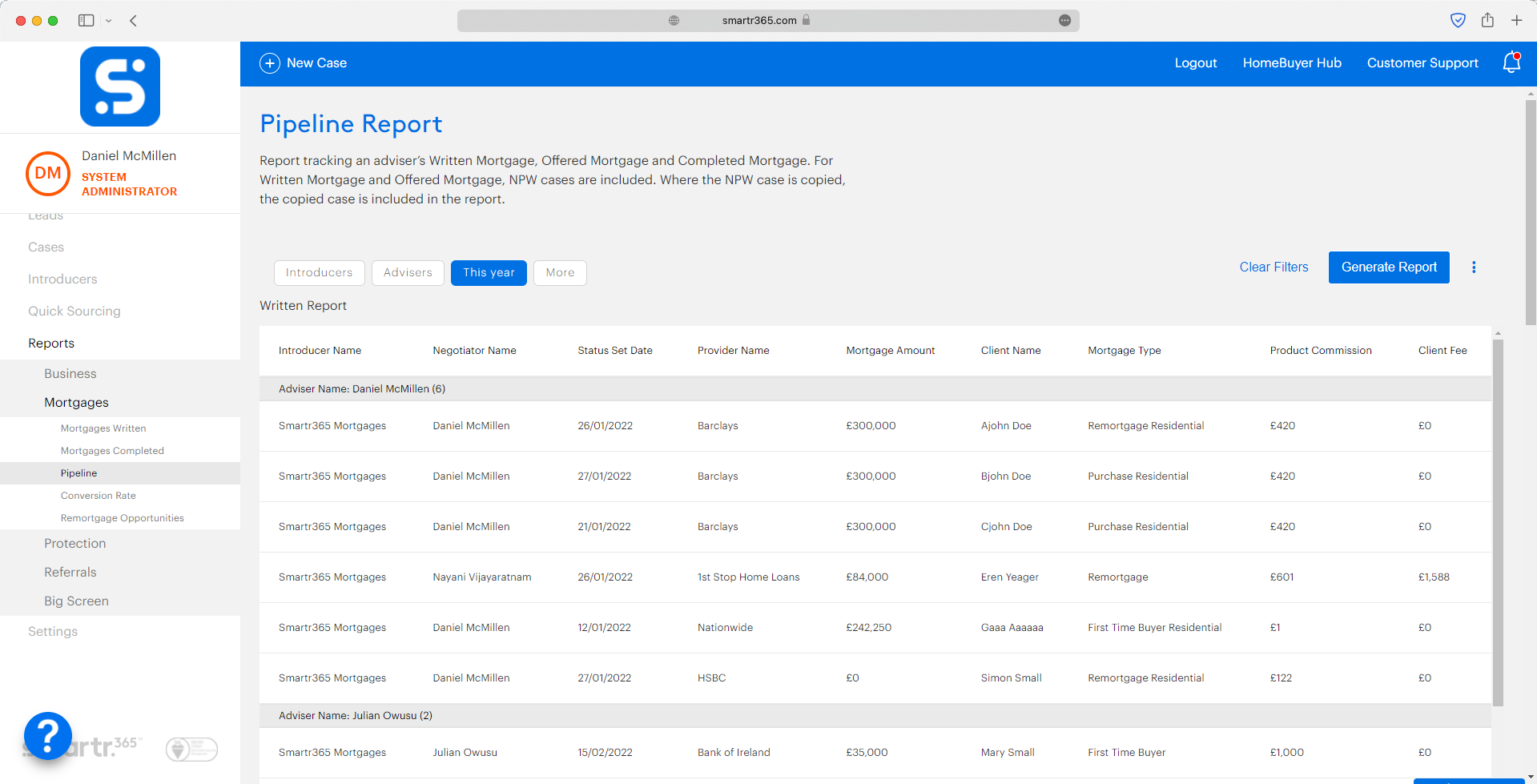
Task: Click client name Simon Small
Action: [x=1011, y=678]
